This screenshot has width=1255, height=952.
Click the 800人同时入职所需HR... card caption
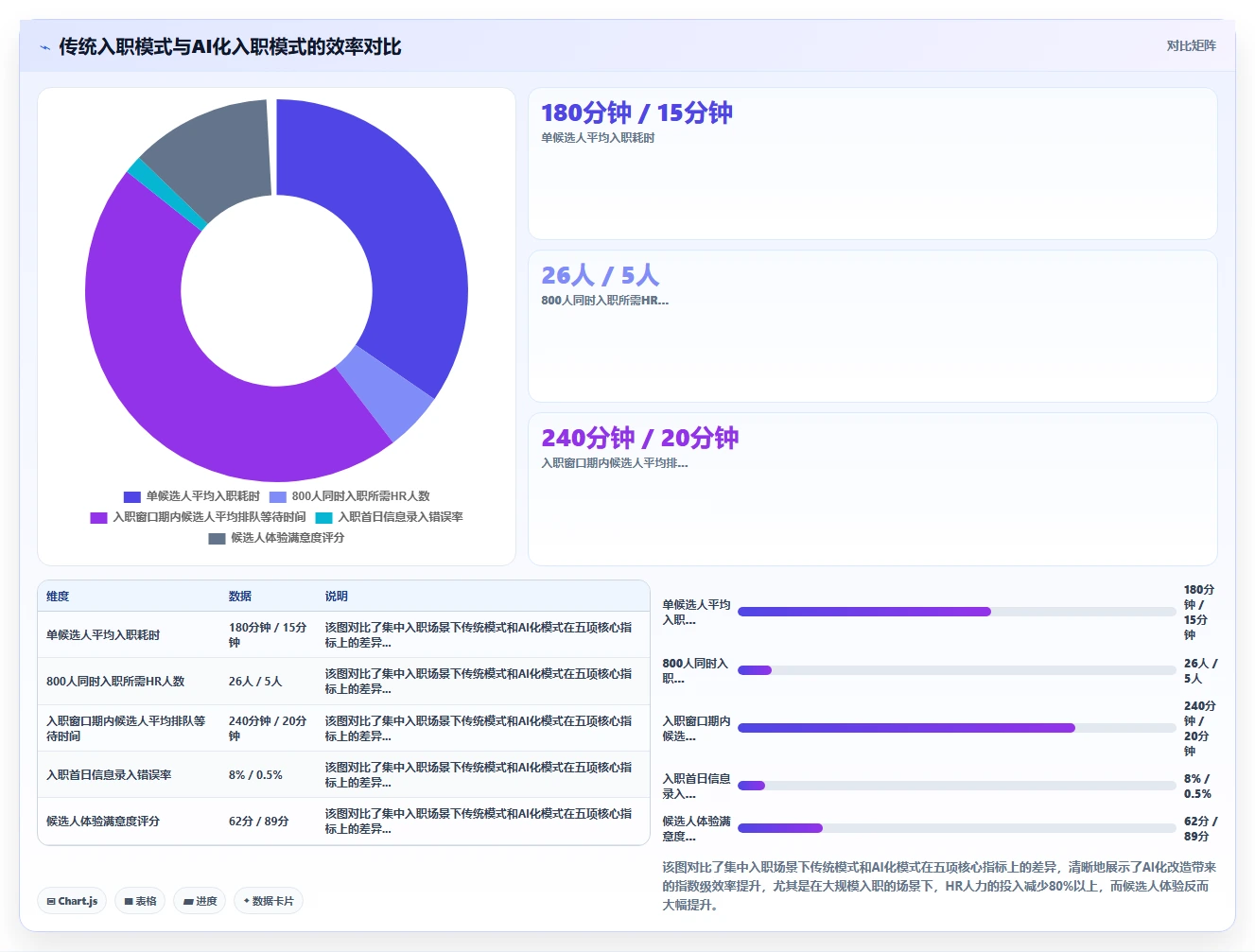click(x=604, y=301)
